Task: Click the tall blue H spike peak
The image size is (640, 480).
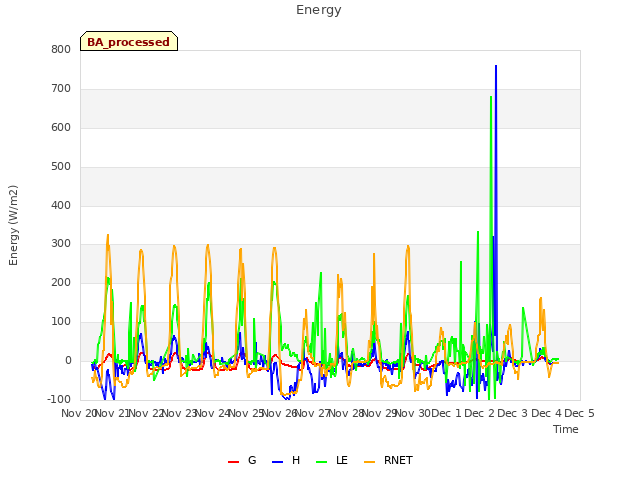Action: pos(496,66)
